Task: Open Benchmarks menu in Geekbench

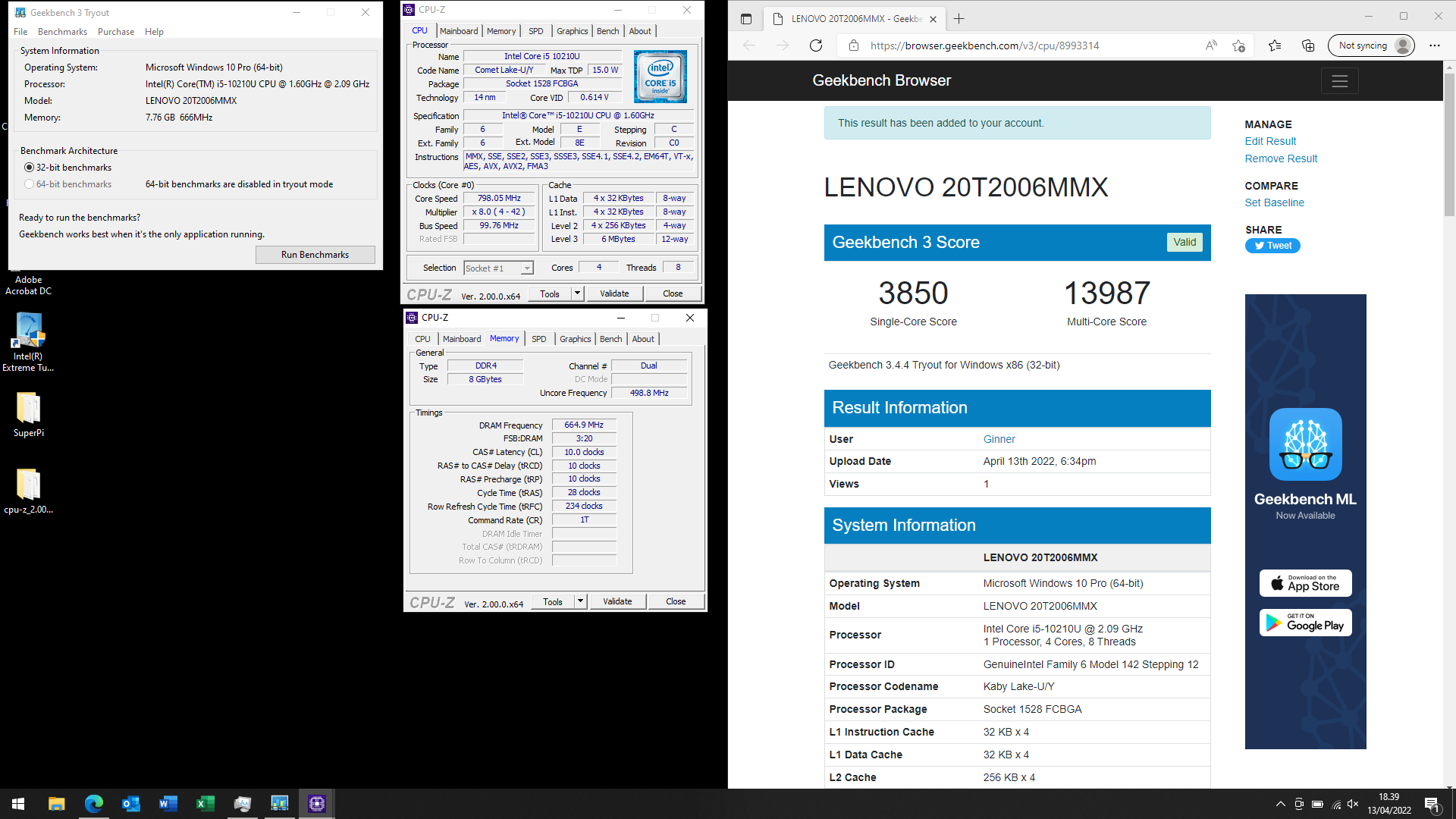Action: [x=62, y=32]
